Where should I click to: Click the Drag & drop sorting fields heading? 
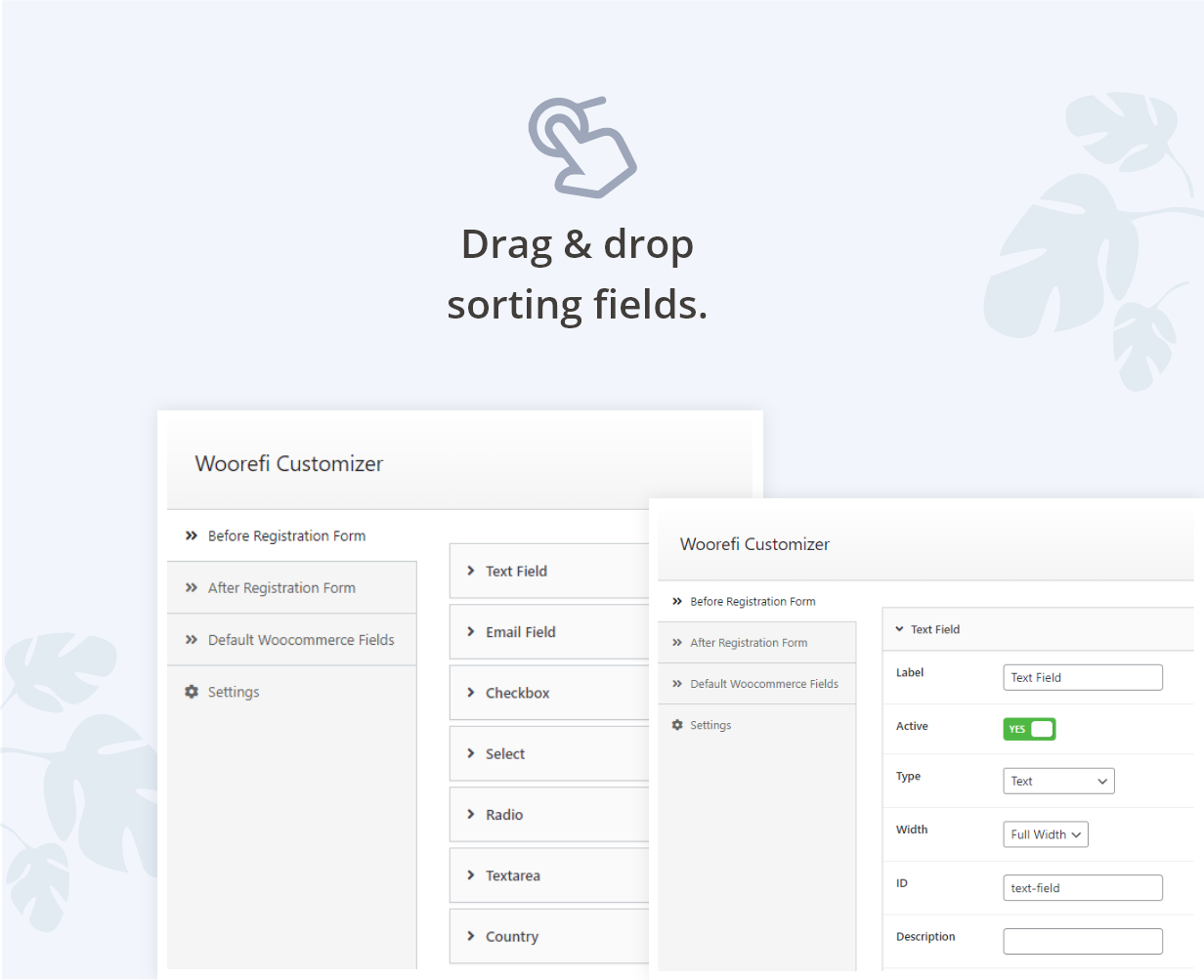click(x=577, y=275)
